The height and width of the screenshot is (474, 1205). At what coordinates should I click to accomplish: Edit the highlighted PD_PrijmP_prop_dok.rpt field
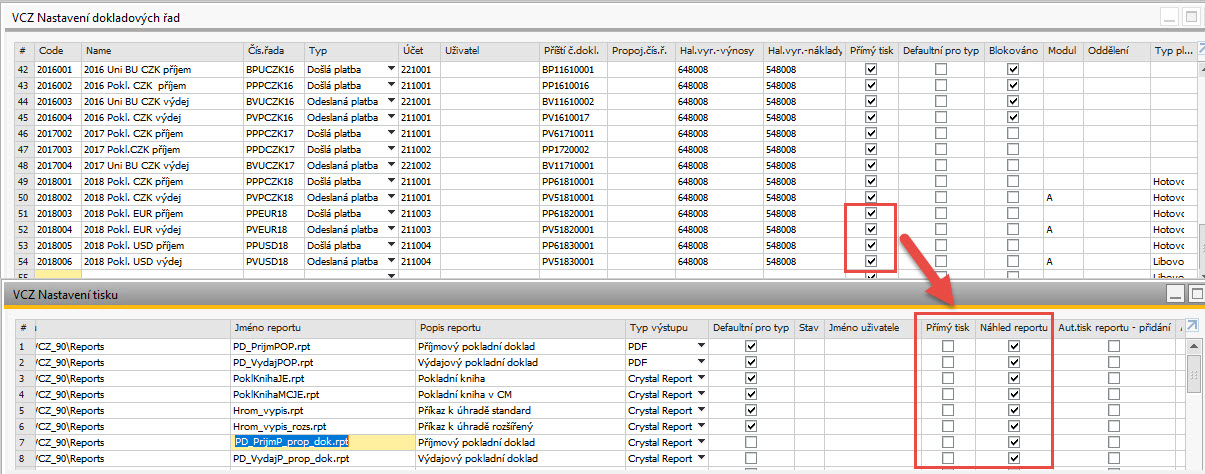tap(322, 442)
